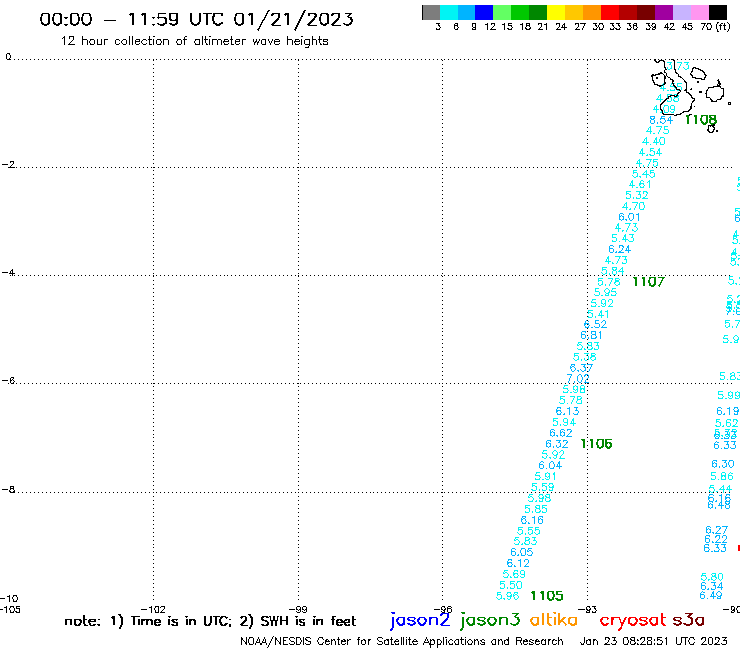Select pass number 1107

pyautogui.click(x=648, y=282)
